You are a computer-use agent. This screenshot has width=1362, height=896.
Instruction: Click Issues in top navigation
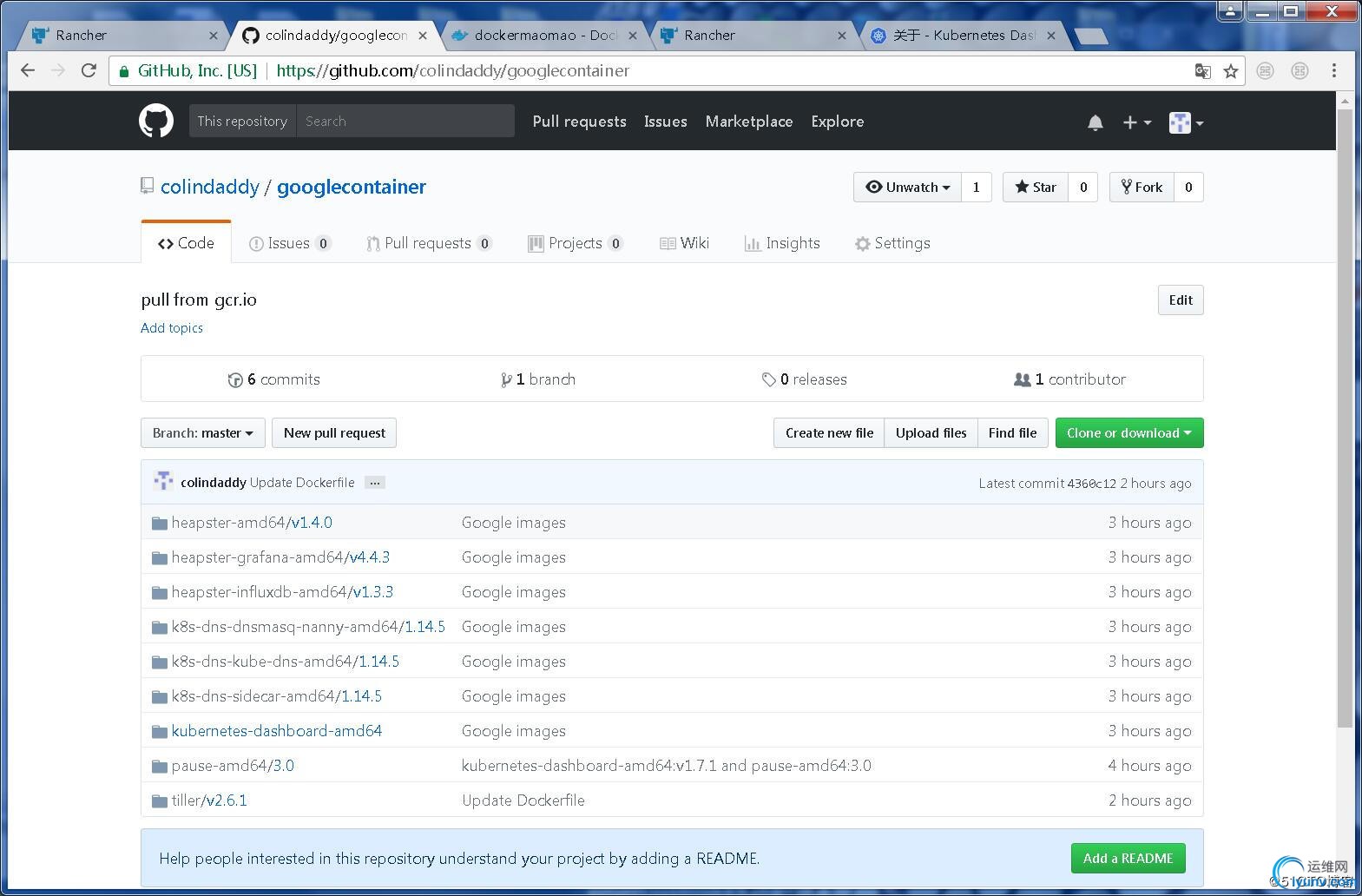click(666, 122)
